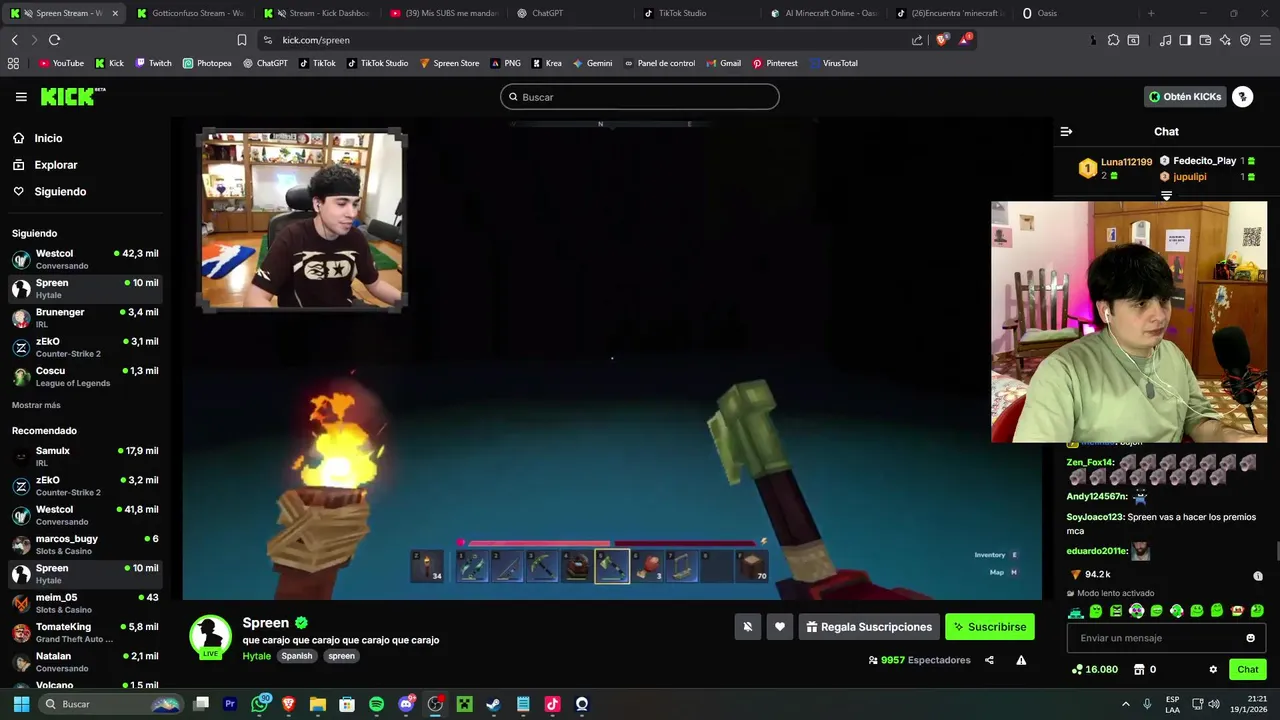Open WhatsApp from the taskbar
1280x720 pixels.
click(260, 704)
